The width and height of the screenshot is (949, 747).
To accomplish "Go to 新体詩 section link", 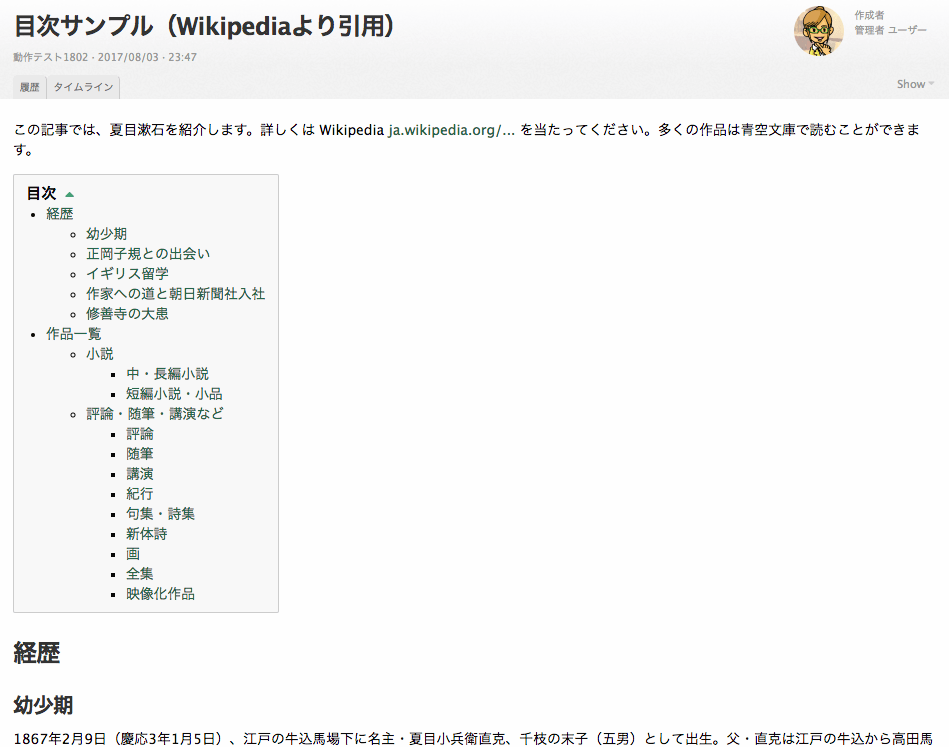I will pos(146,533).
